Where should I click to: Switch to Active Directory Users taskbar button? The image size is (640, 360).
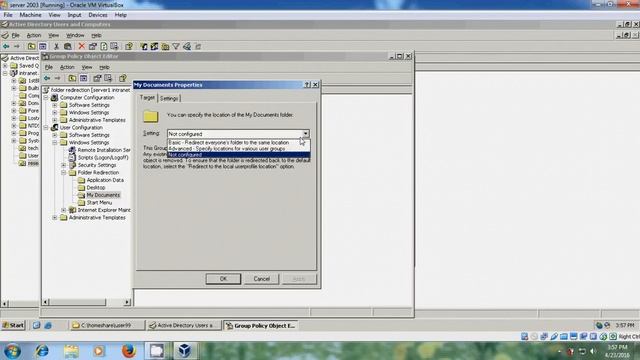point(184,326)
